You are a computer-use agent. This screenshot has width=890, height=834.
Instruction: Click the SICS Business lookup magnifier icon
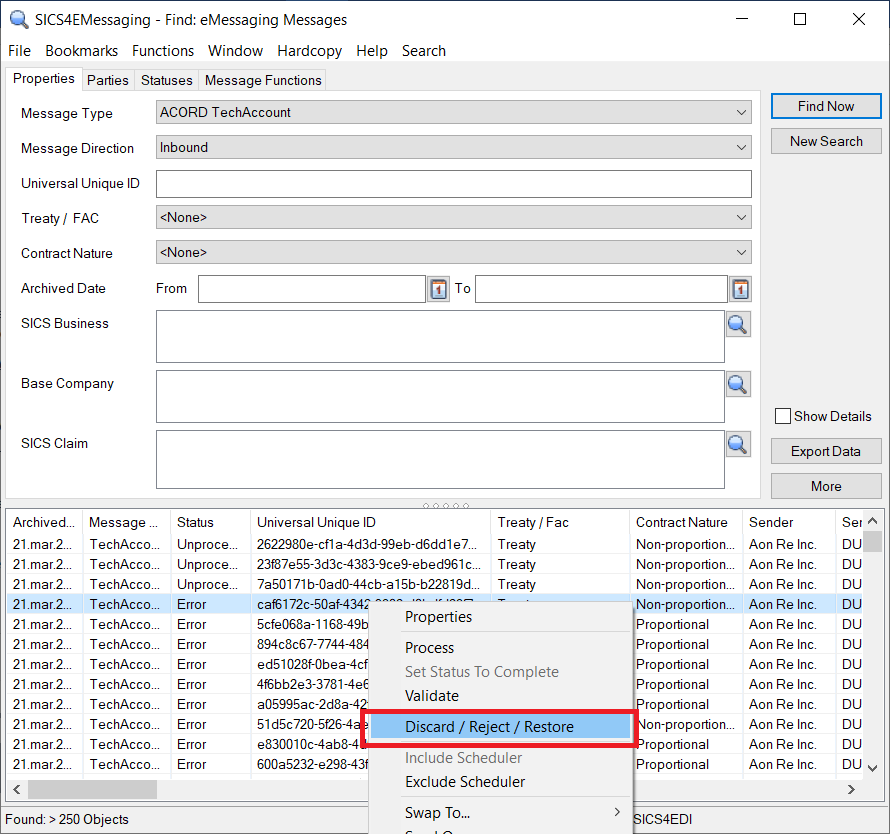[738, 324]
